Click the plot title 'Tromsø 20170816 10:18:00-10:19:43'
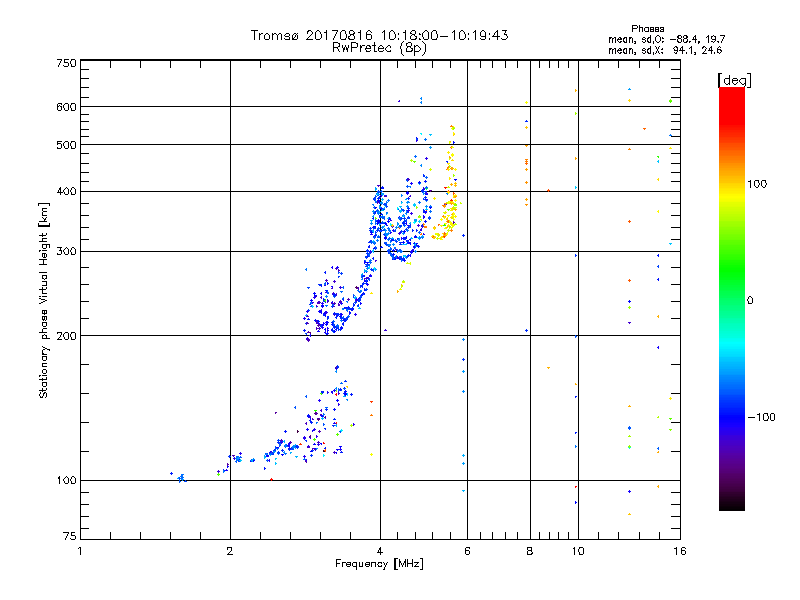Image resolution: width=800 pixels, height=600 pixels. click(x=380, y=35)
